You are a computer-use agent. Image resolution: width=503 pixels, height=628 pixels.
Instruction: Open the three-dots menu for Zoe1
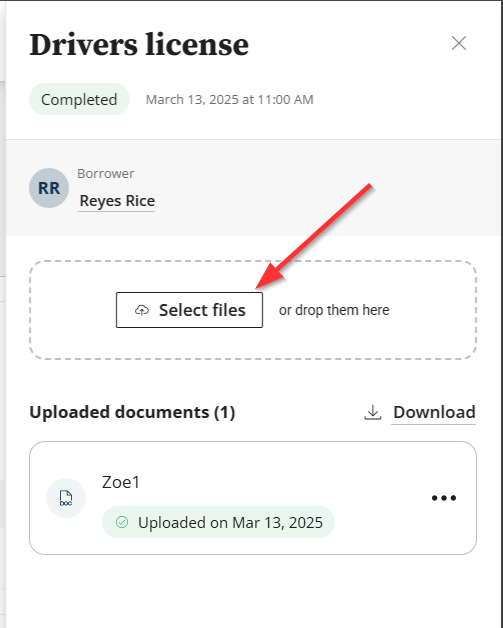pos(444,498)
